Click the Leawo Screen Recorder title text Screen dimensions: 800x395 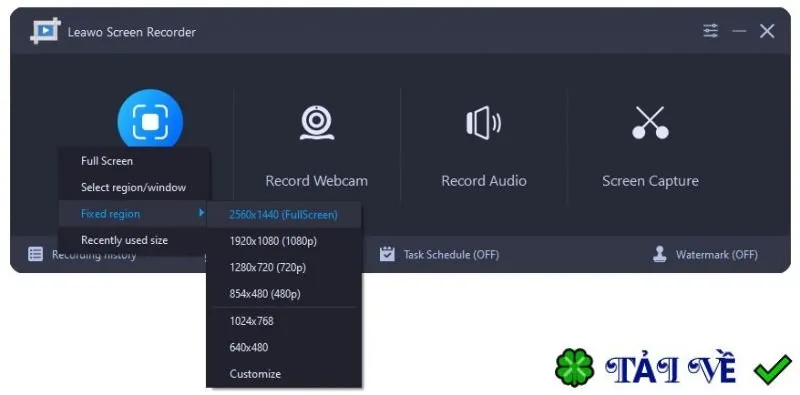pyautogui.click(x=132, y=32)
